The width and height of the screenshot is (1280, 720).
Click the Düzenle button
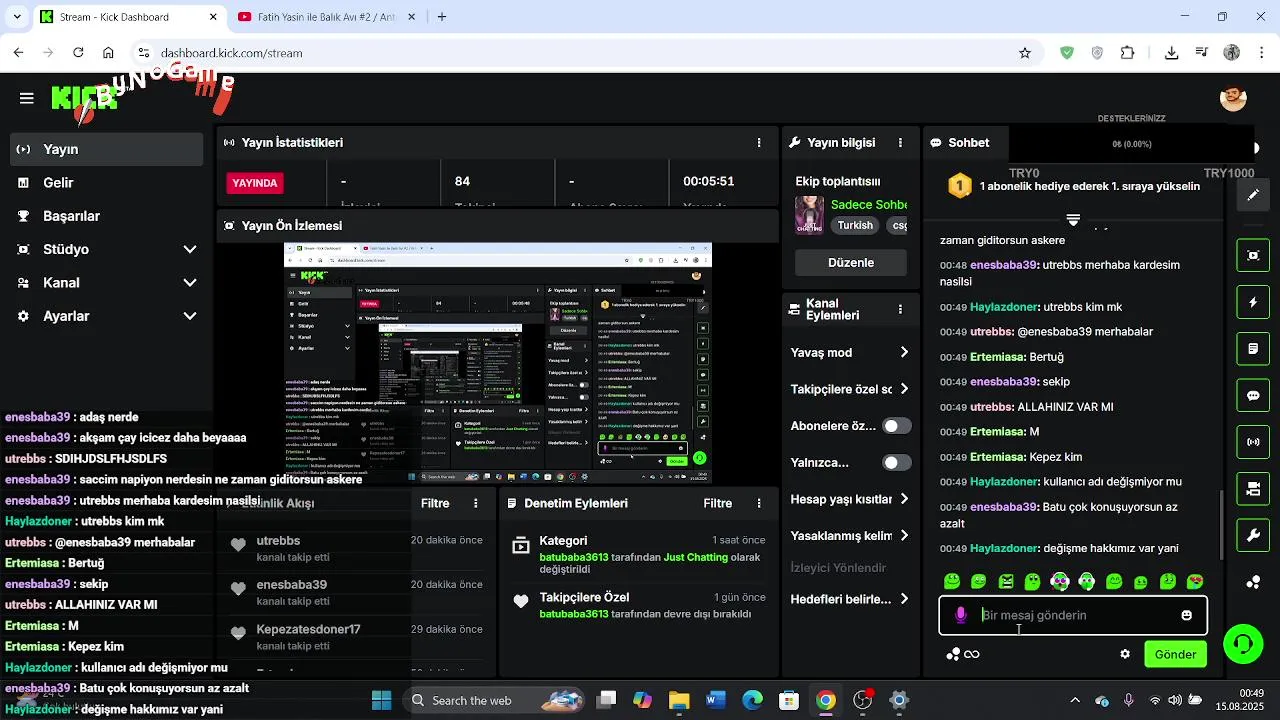851,262
